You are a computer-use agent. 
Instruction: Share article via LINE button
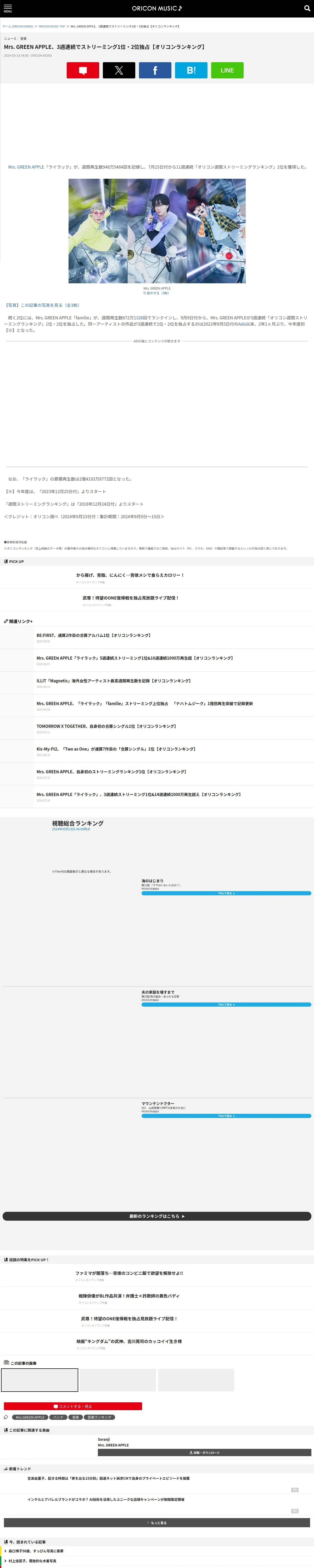pos(227,71)
